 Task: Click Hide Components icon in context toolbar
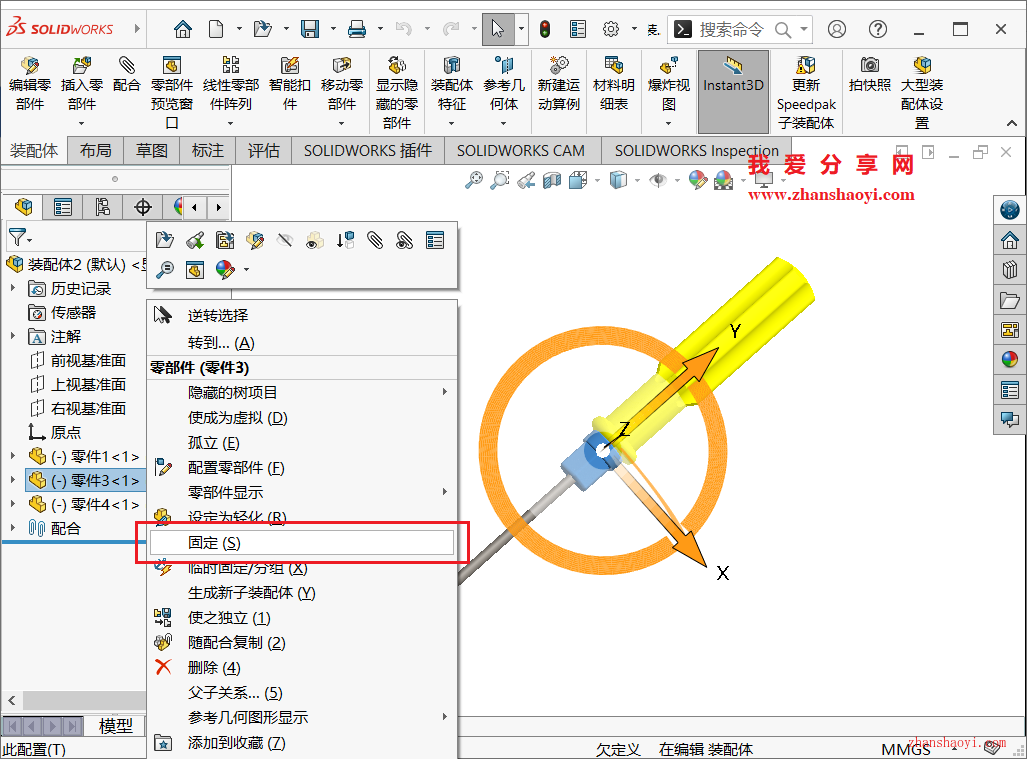click(x=284, y=240)
